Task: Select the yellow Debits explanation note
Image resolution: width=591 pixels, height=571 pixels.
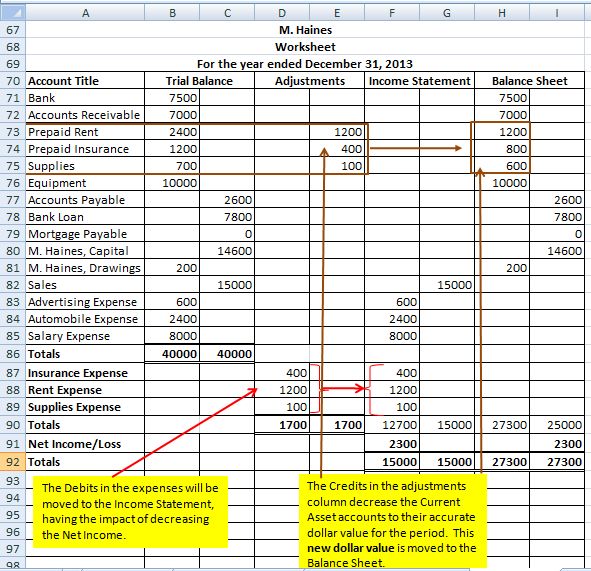Action: tap(130, 512)
